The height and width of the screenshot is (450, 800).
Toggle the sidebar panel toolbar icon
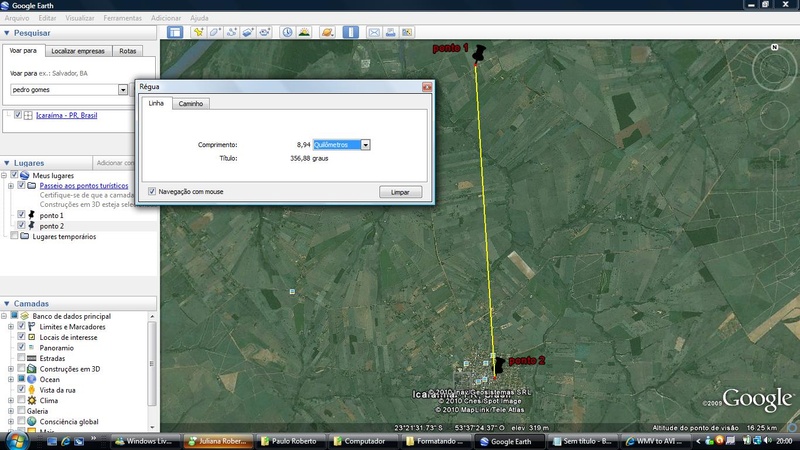point(175,32)
